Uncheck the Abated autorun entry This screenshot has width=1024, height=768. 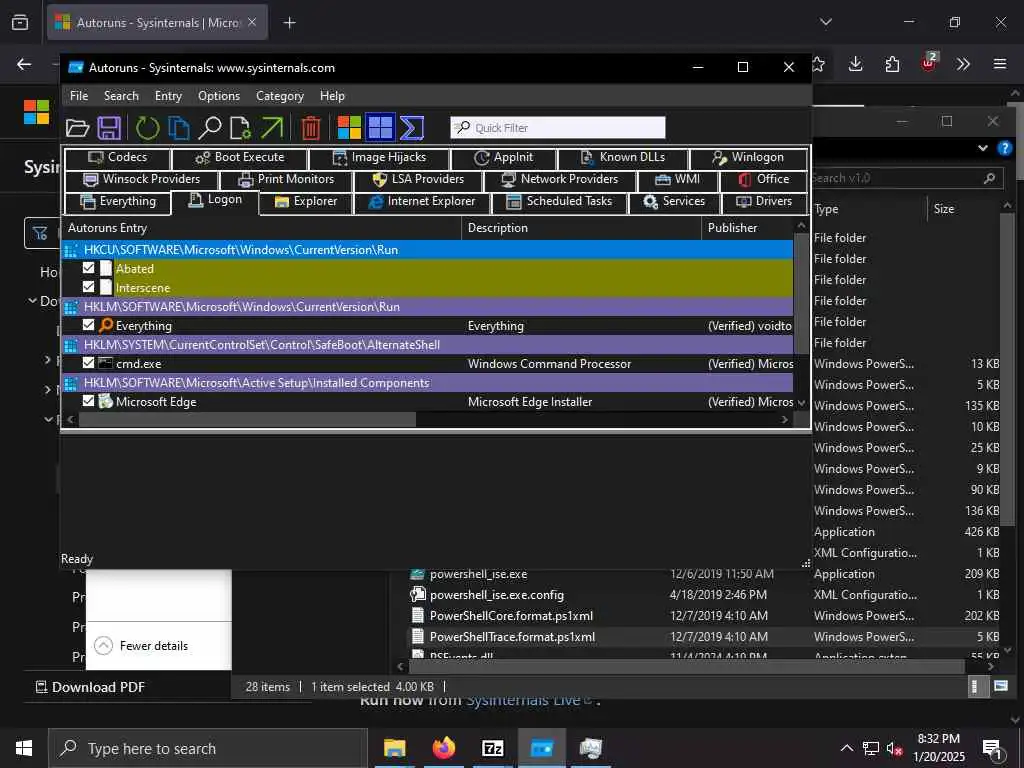[x=89, y=268]
